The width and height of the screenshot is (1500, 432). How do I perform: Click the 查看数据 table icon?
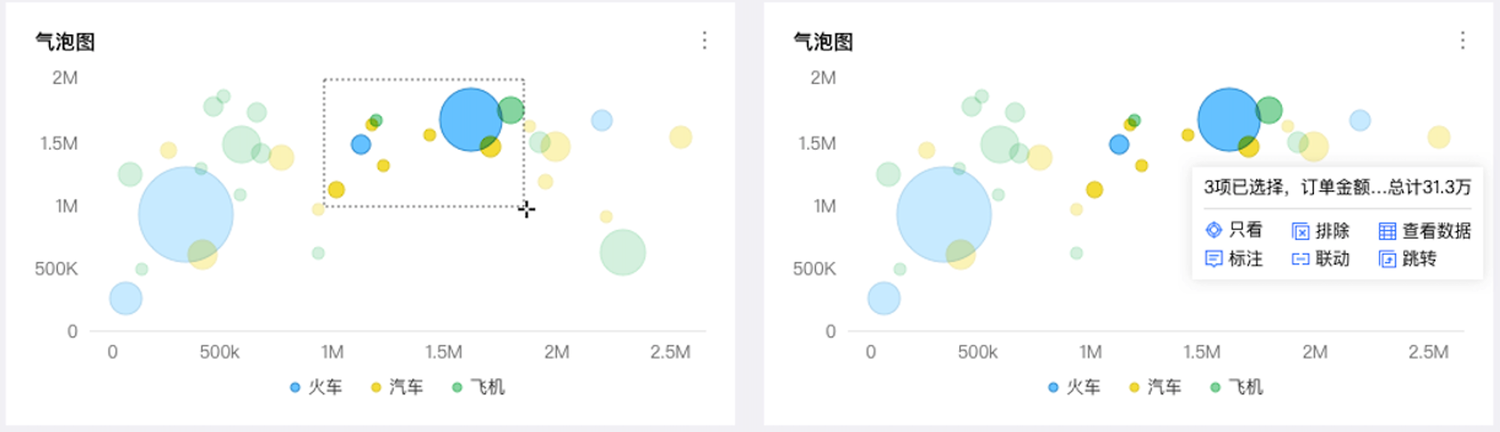tap(1387, 231)
